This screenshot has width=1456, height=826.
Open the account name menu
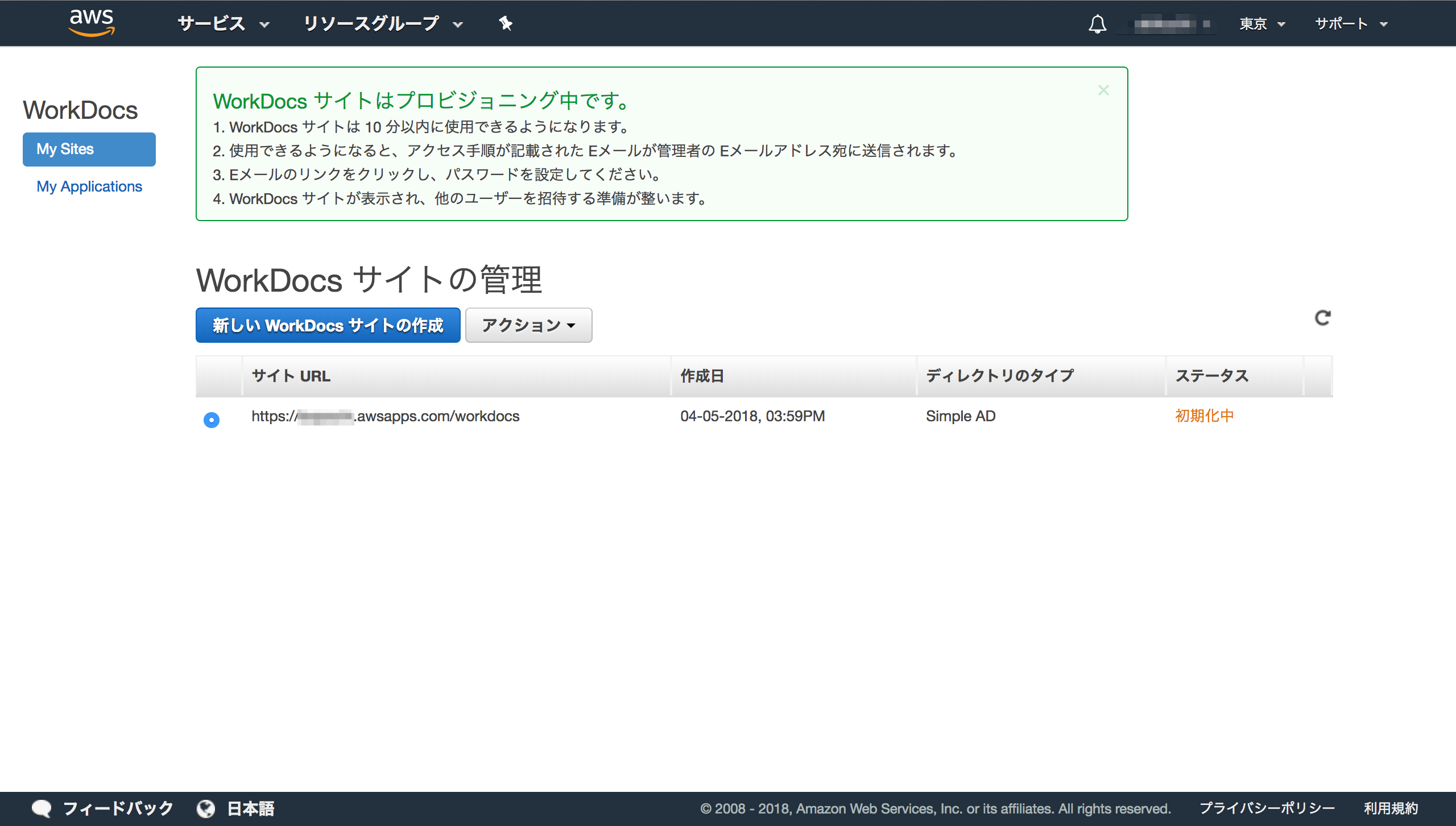click(1166, 23)
